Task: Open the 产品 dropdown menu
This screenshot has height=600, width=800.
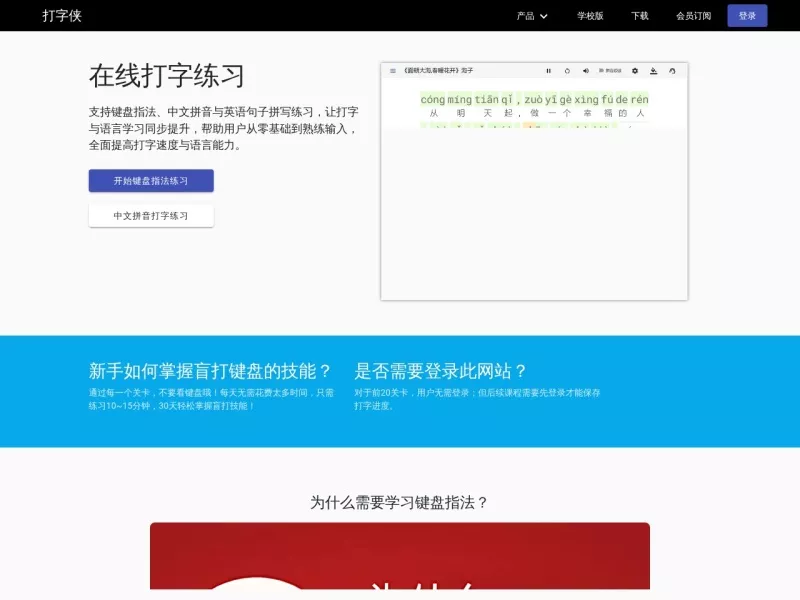Action: tap(532, 16)
